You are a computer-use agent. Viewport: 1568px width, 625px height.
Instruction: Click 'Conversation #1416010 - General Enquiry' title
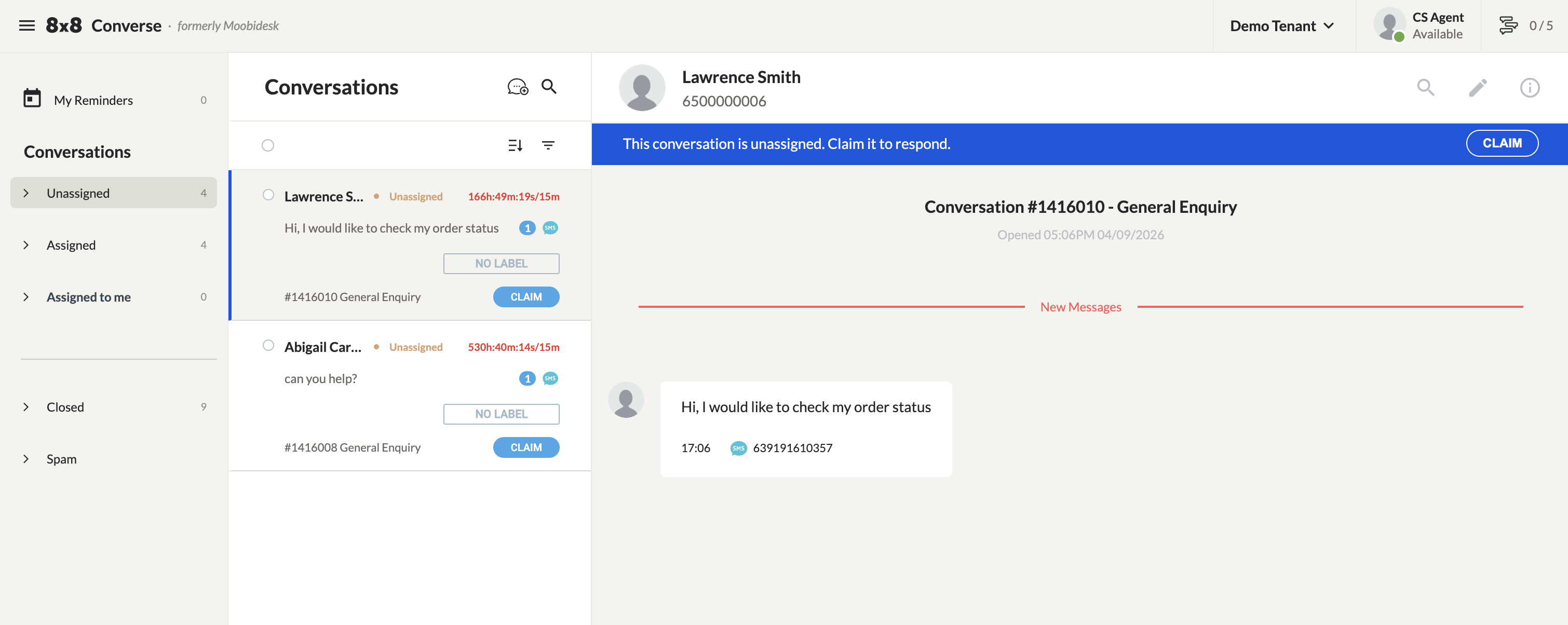tap(1080, 207)
